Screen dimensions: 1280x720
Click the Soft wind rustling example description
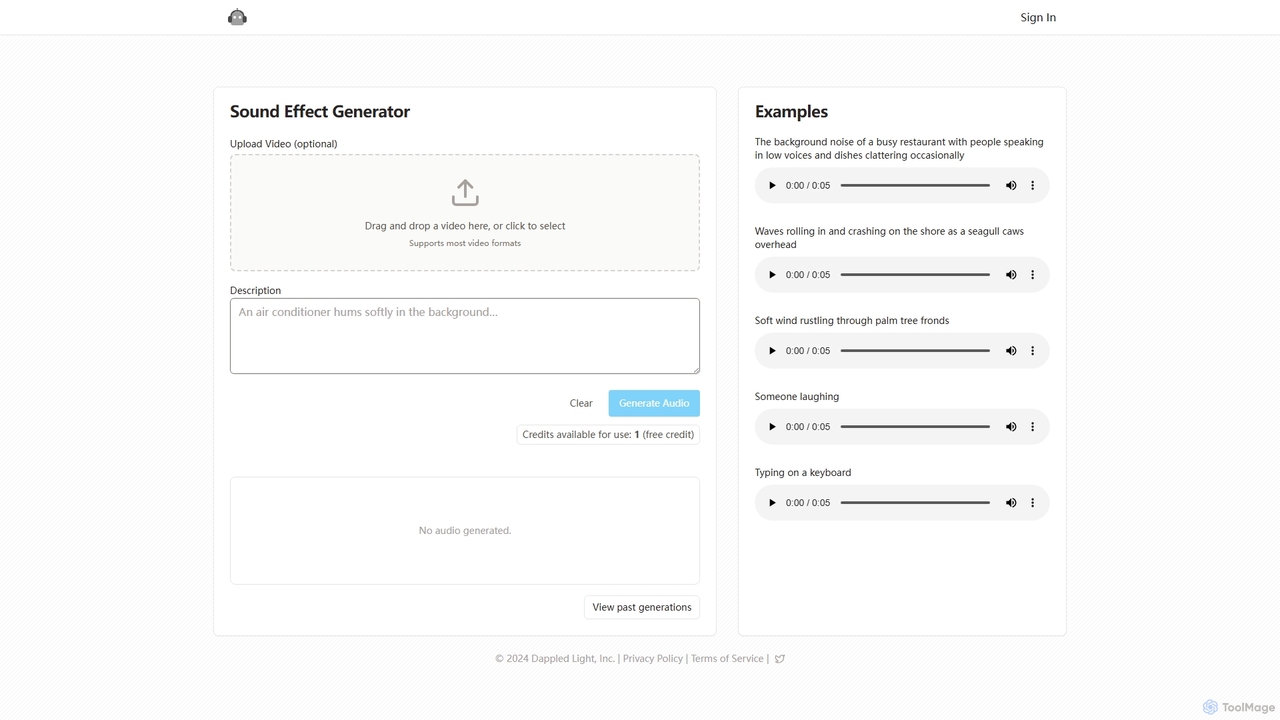852,321
